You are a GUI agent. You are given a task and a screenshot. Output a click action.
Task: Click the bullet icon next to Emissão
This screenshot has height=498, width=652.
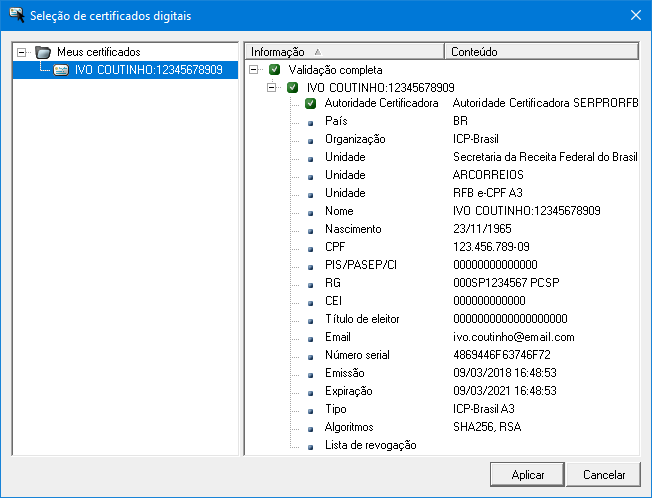click(310, 375)
